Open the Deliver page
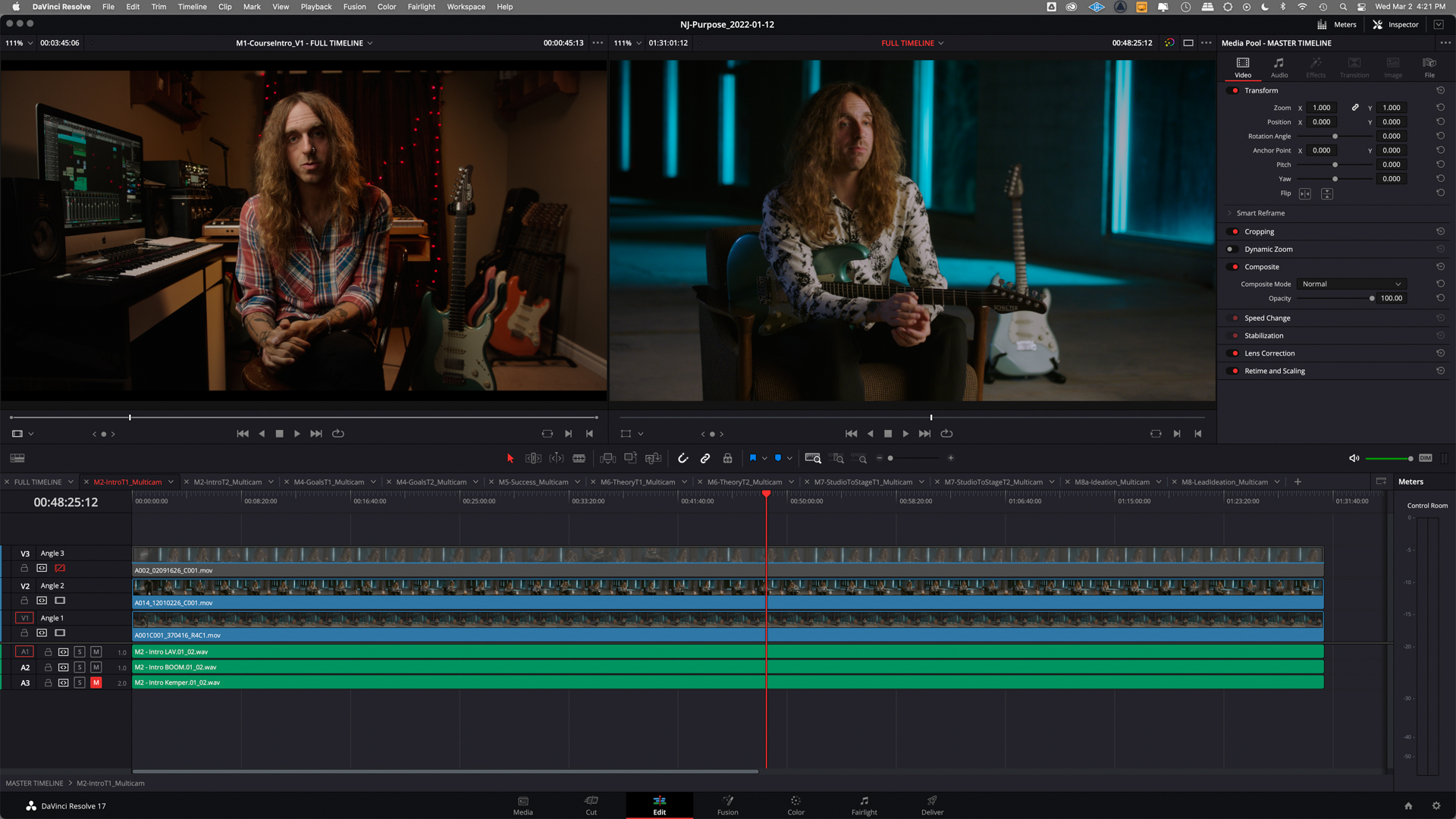 (932, 805)
